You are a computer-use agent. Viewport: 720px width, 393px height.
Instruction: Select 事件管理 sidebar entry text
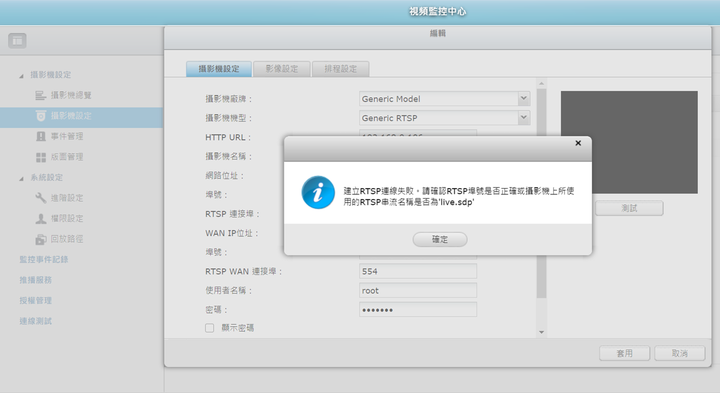coord(67,136)
